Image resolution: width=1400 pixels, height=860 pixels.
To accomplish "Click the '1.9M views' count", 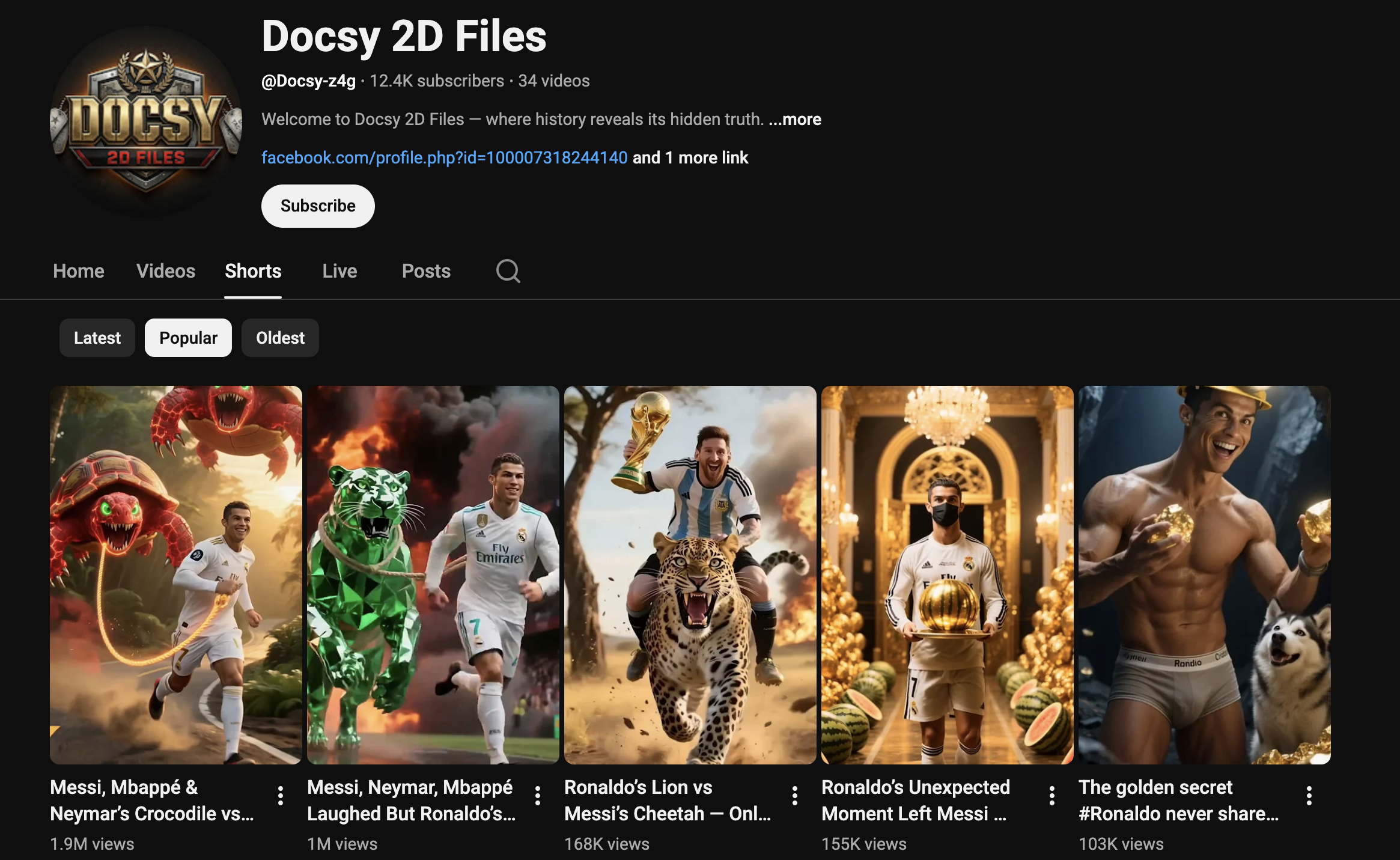I will pyautogui.click(x=92, y=844).
